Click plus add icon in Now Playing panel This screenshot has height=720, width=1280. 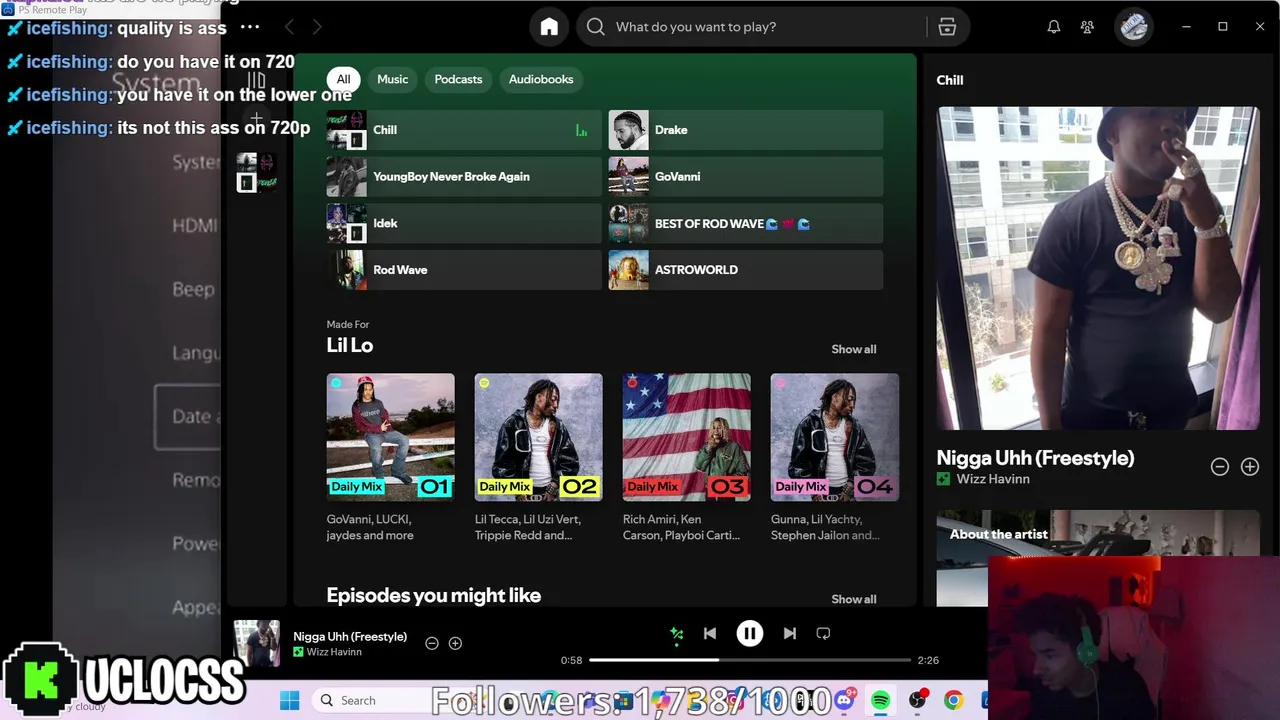1250,467
